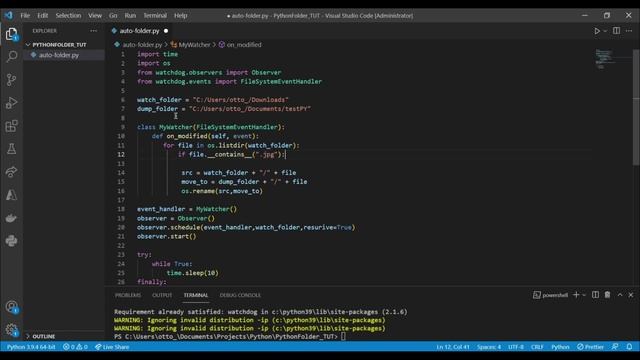Open the Docker whale icon view
The height and width of the screenshot is (360, 640).
click(11, 218)
